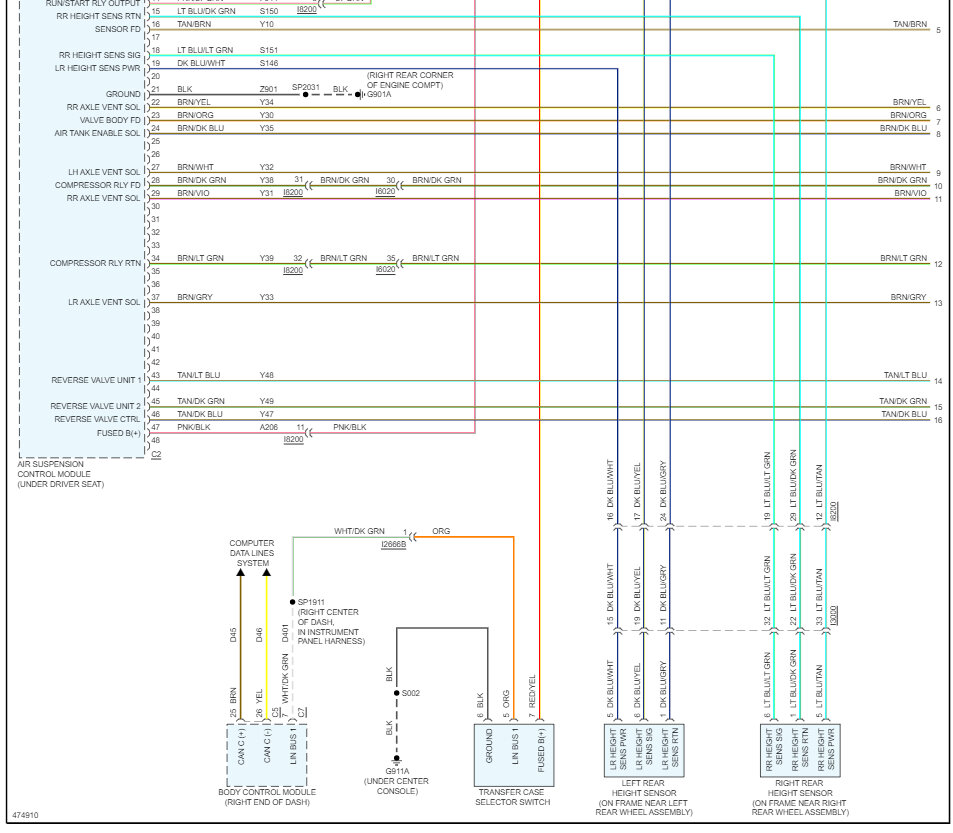Image resolution: width=953 pixels, height=833 pixels.
Task: Select circuit code Y34
Action: click(267, 102)
